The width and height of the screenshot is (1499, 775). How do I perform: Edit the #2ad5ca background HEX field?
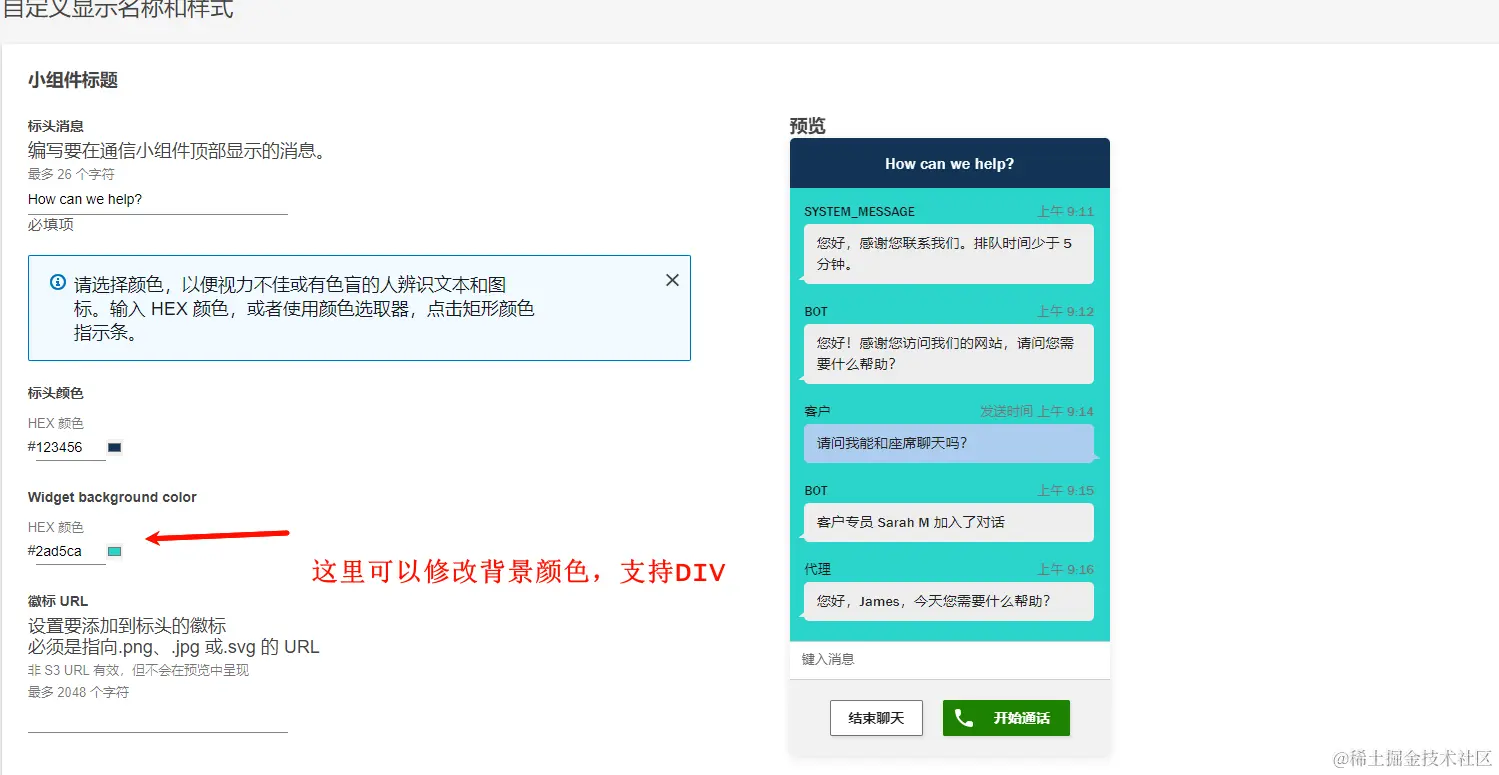[x=70, y=551]
